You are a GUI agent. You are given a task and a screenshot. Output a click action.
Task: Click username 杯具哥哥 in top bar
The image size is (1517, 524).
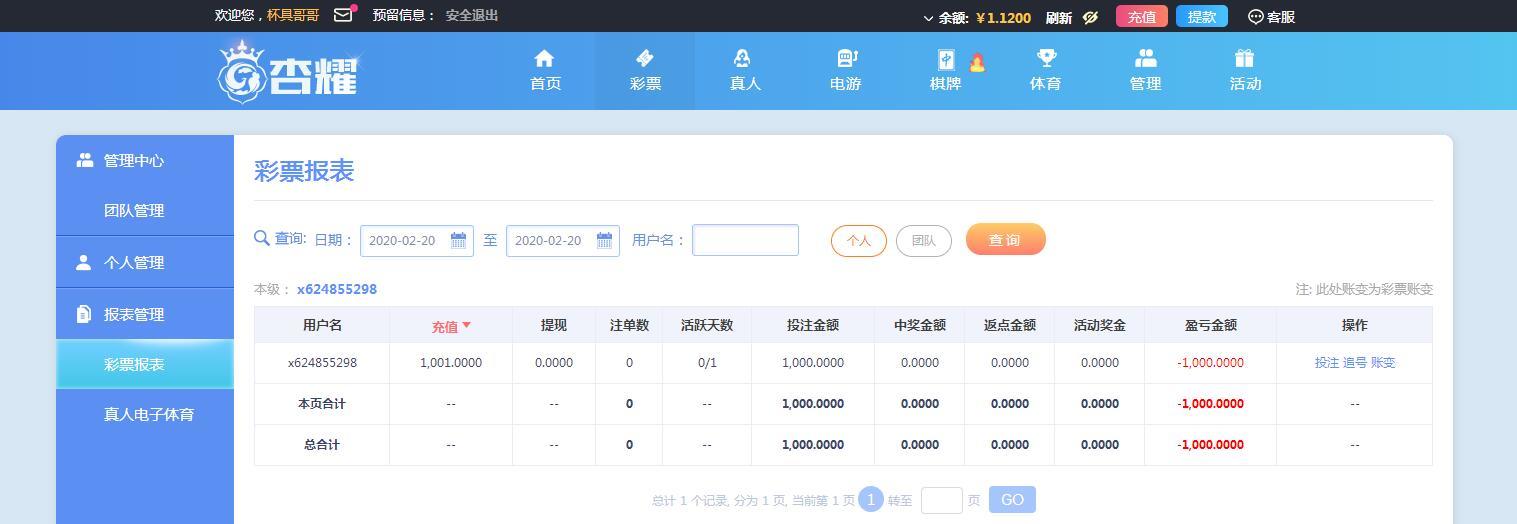(293, 15)
